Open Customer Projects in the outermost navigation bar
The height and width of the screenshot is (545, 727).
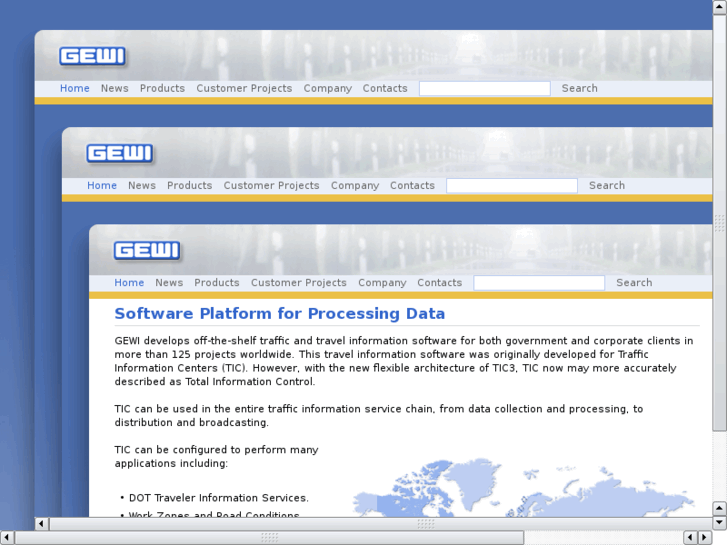(x=244, y=88)
